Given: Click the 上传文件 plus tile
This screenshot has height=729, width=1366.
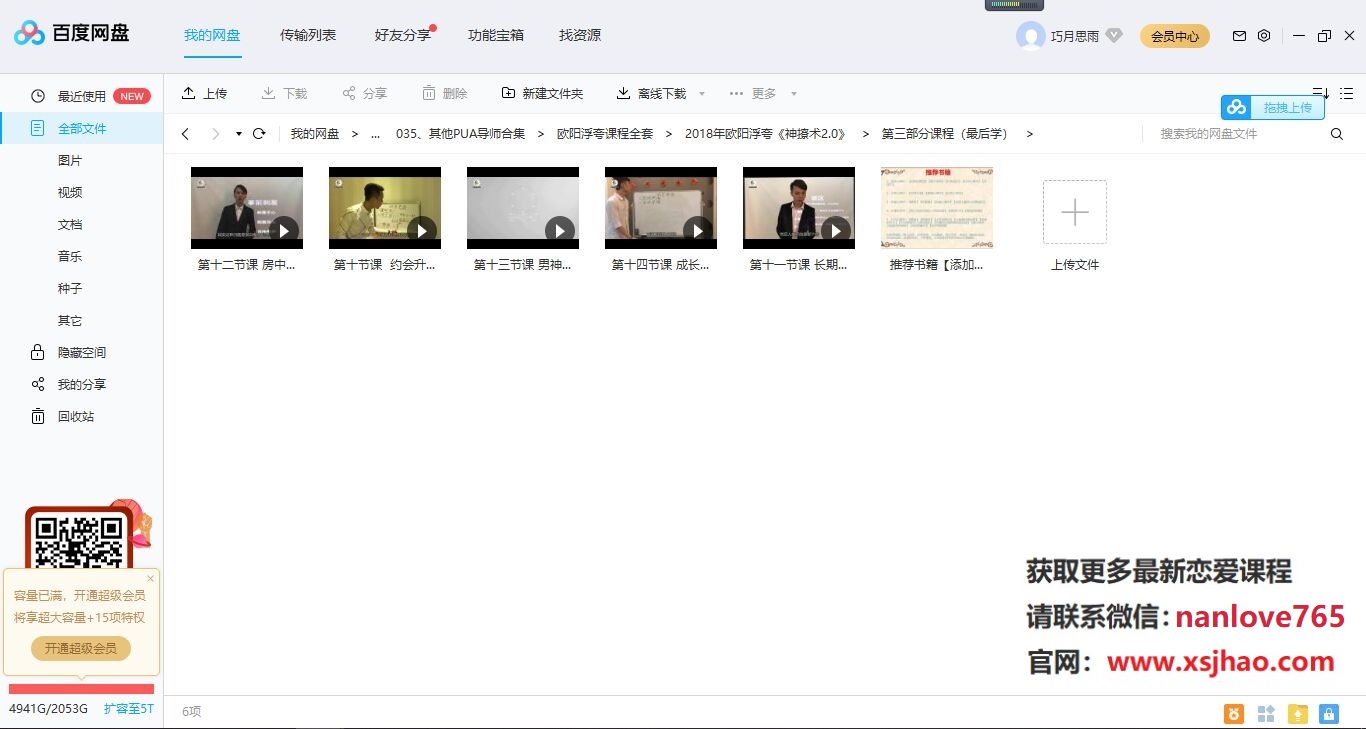Looking at the screenshot, I should 1075,212.
